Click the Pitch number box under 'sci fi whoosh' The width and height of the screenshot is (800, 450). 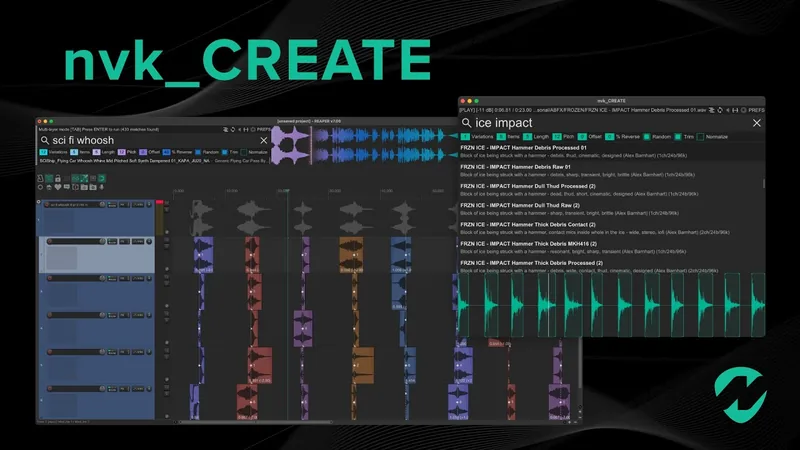121,152
